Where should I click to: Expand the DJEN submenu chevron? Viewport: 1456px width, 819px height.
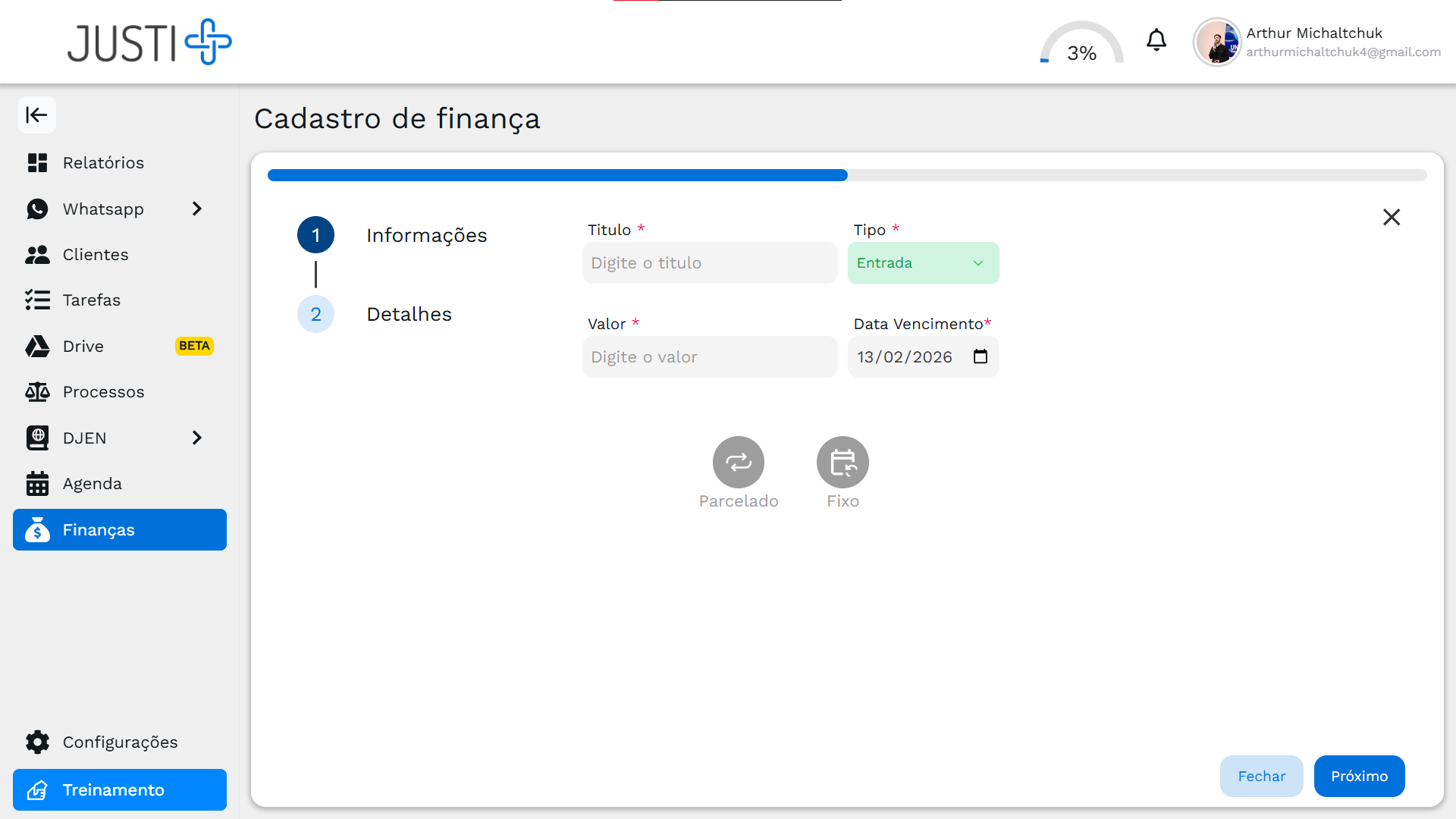coord(197,438)
